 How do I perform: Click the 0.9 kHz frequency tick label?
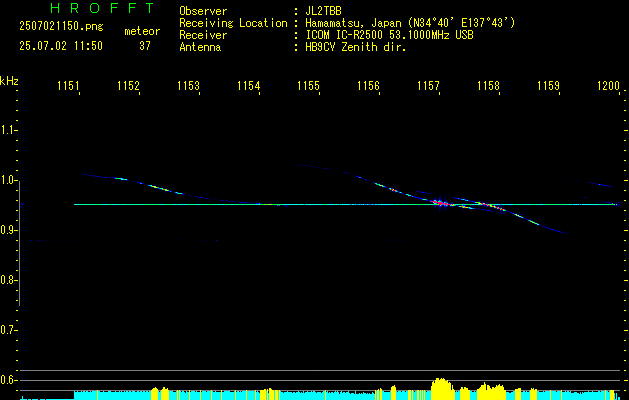(9, 230)
